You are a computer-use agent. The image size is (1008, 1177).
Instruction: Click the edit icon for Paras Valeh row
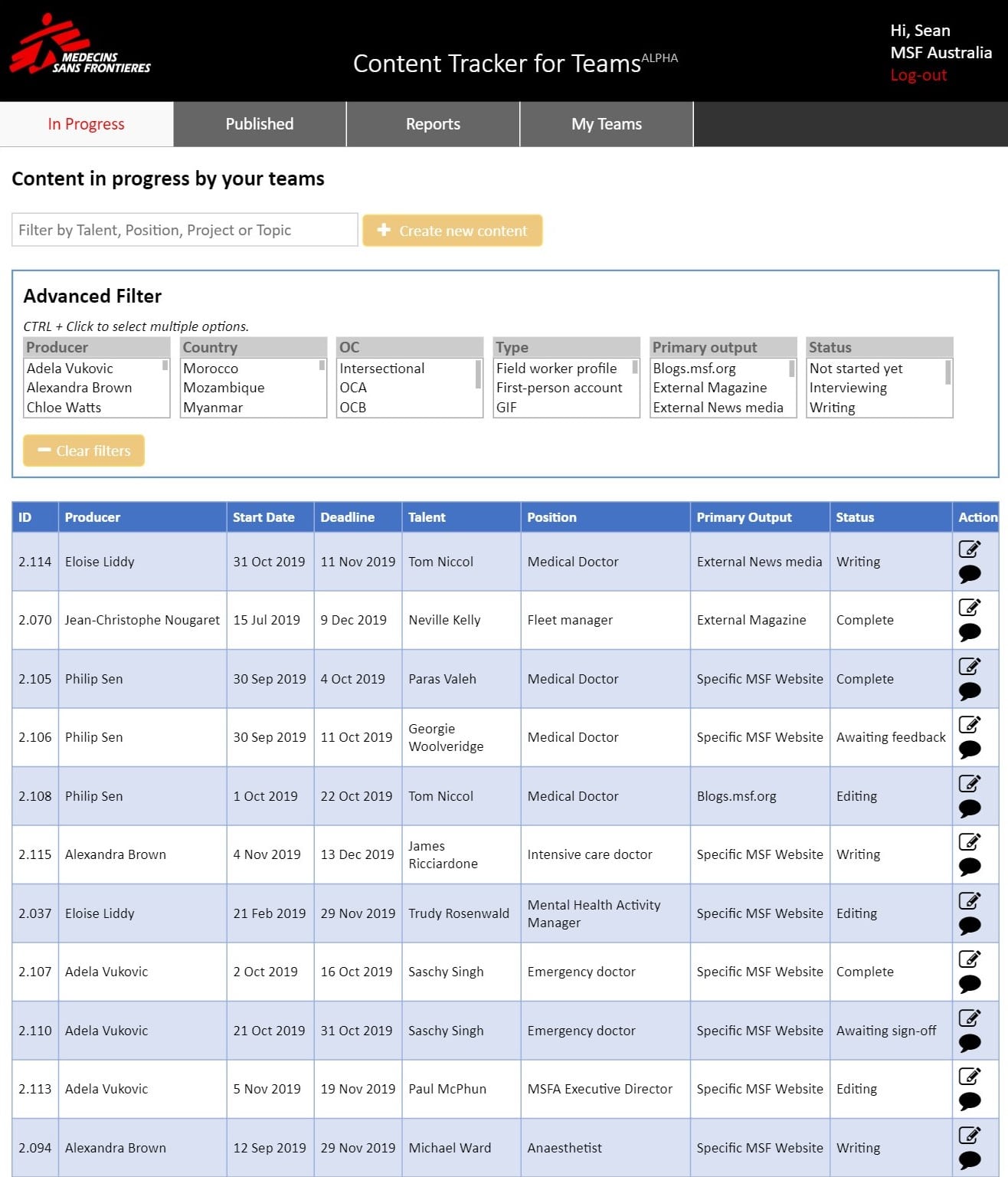pos(969,666)
